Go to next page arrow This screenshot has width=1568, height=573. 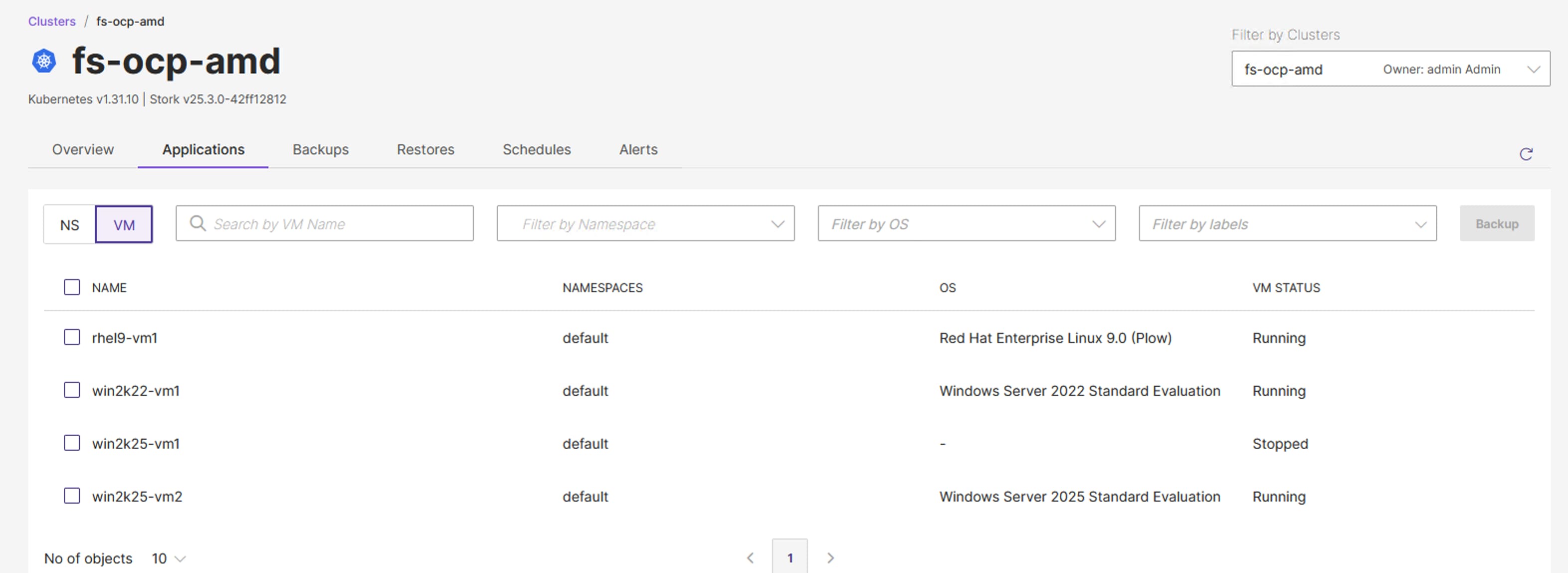(830, 557)
